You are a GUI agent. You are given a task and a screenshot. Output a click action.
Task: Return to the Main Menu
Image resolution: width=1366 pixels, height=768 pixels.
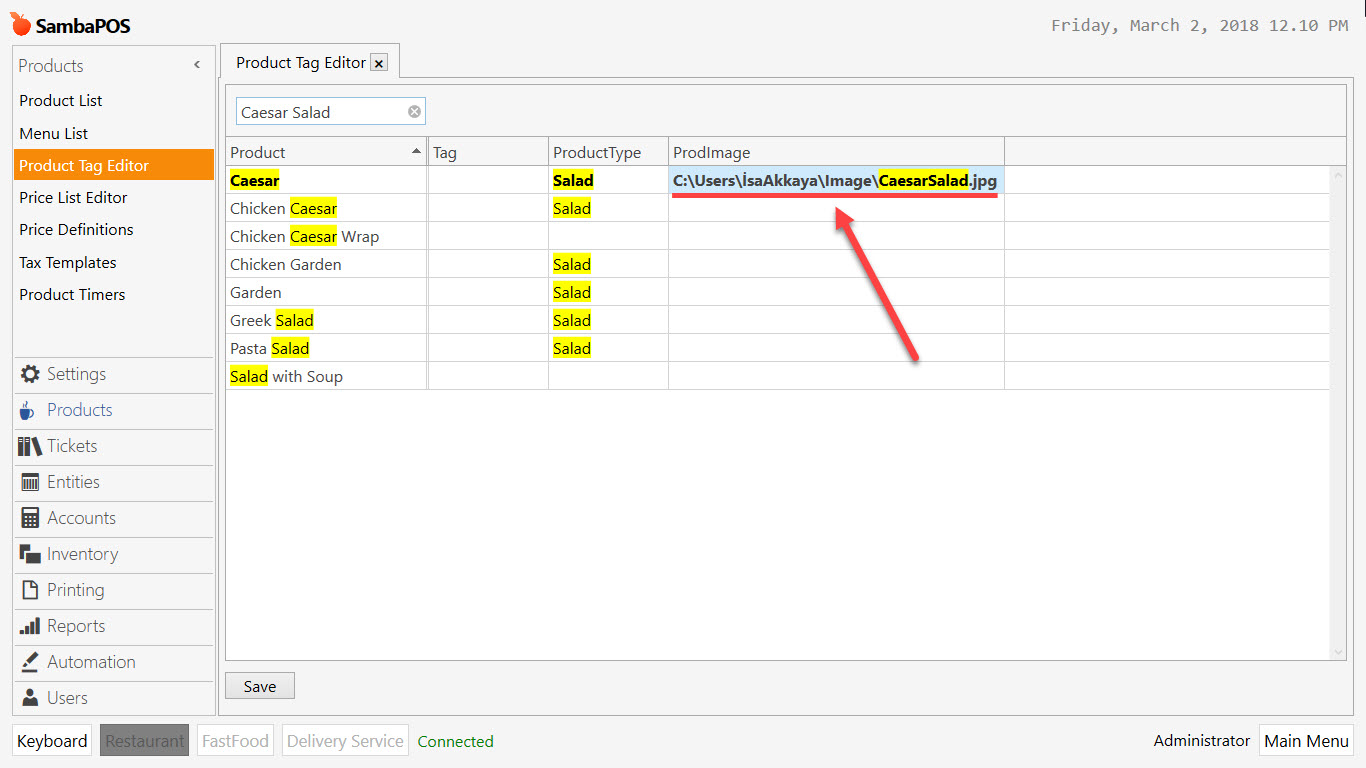click(1306, 740)
